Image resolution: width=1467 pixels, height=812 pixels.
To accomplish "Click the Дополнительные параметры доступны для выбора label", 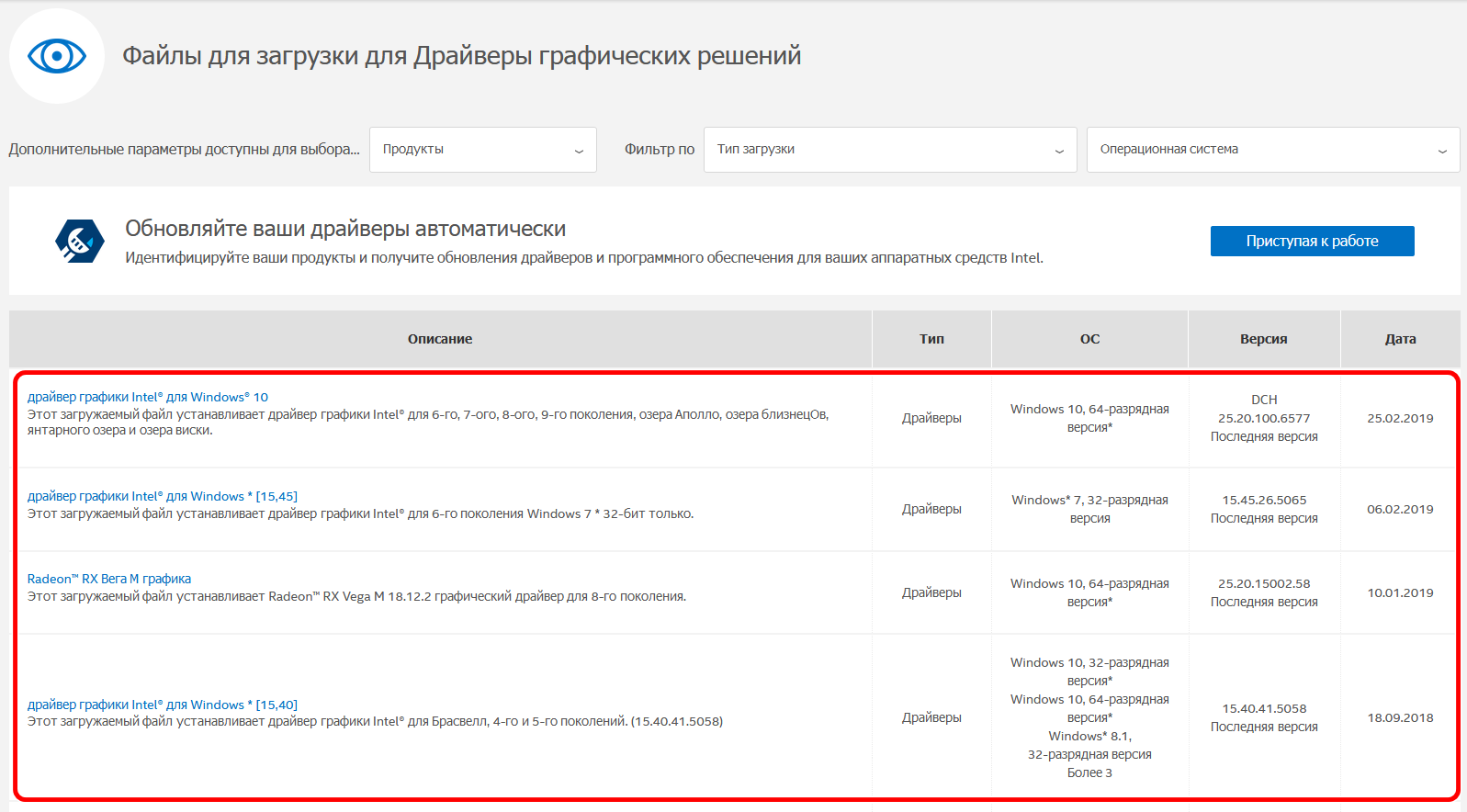I will click(x=184, y=150).
